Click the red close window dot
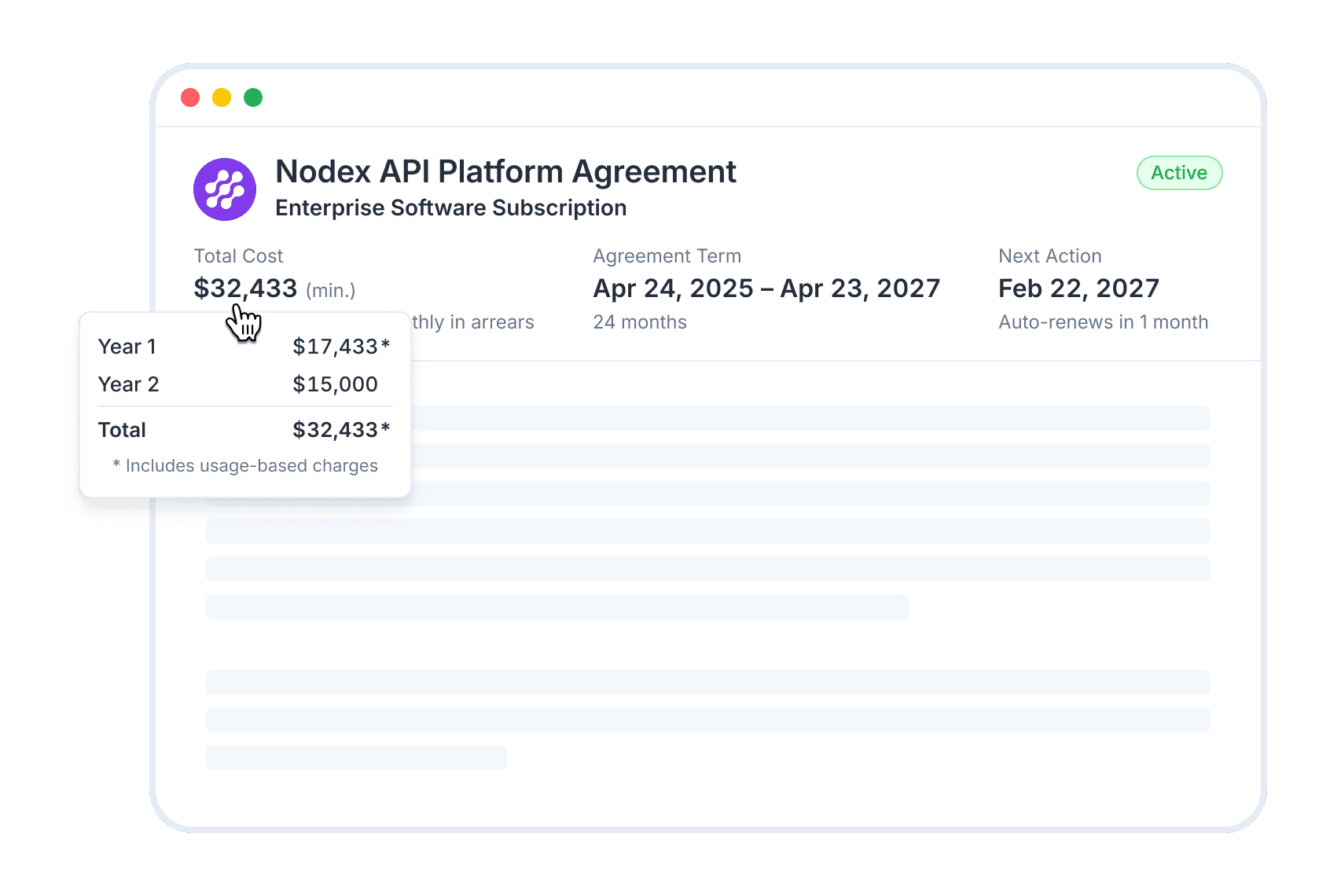 [x=190, y=97]
